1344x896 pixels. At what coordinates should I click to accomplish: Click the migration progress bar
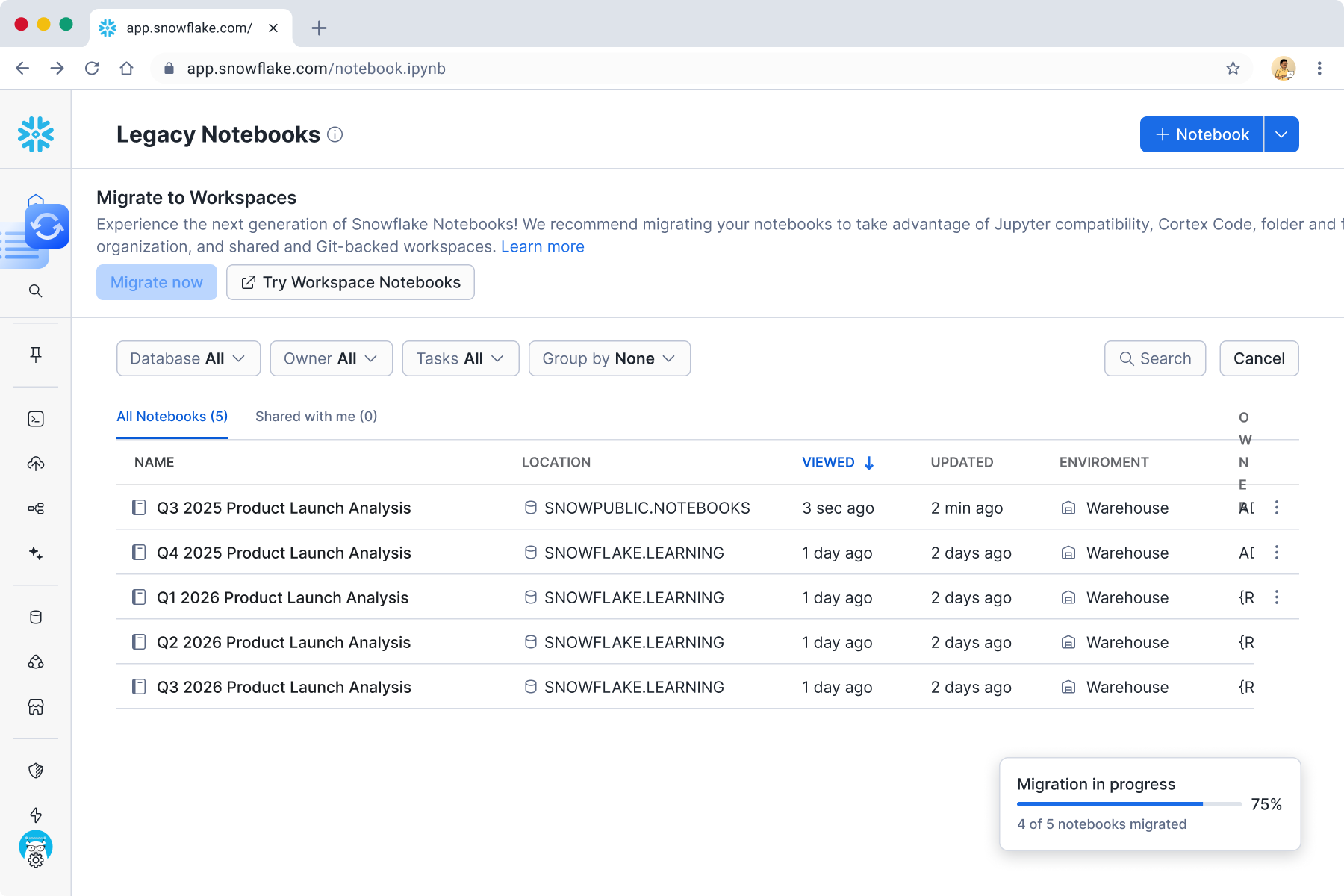[x=1129, y=804]
